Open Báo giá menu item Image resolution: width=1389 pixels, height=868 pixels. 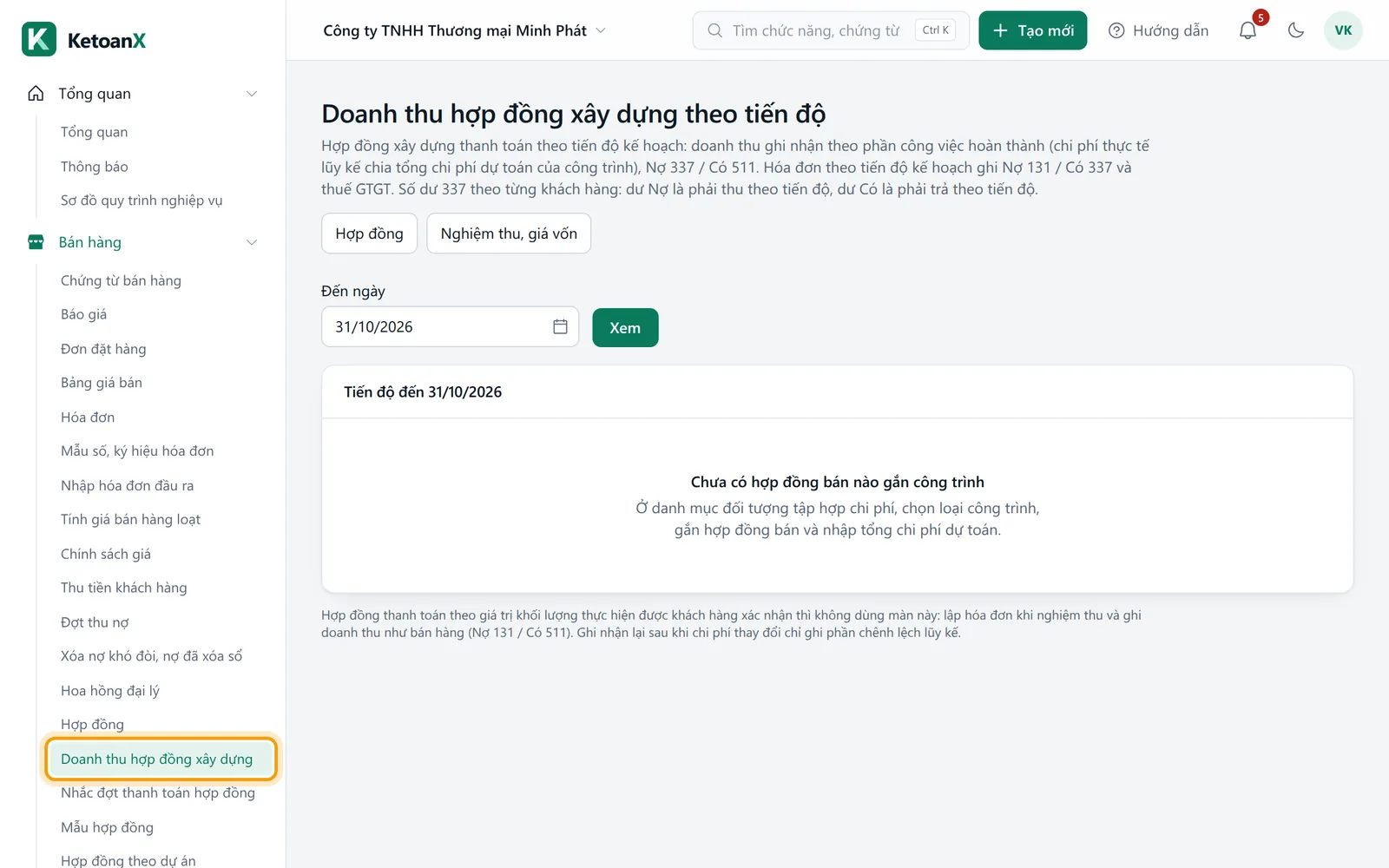(83, 314)
